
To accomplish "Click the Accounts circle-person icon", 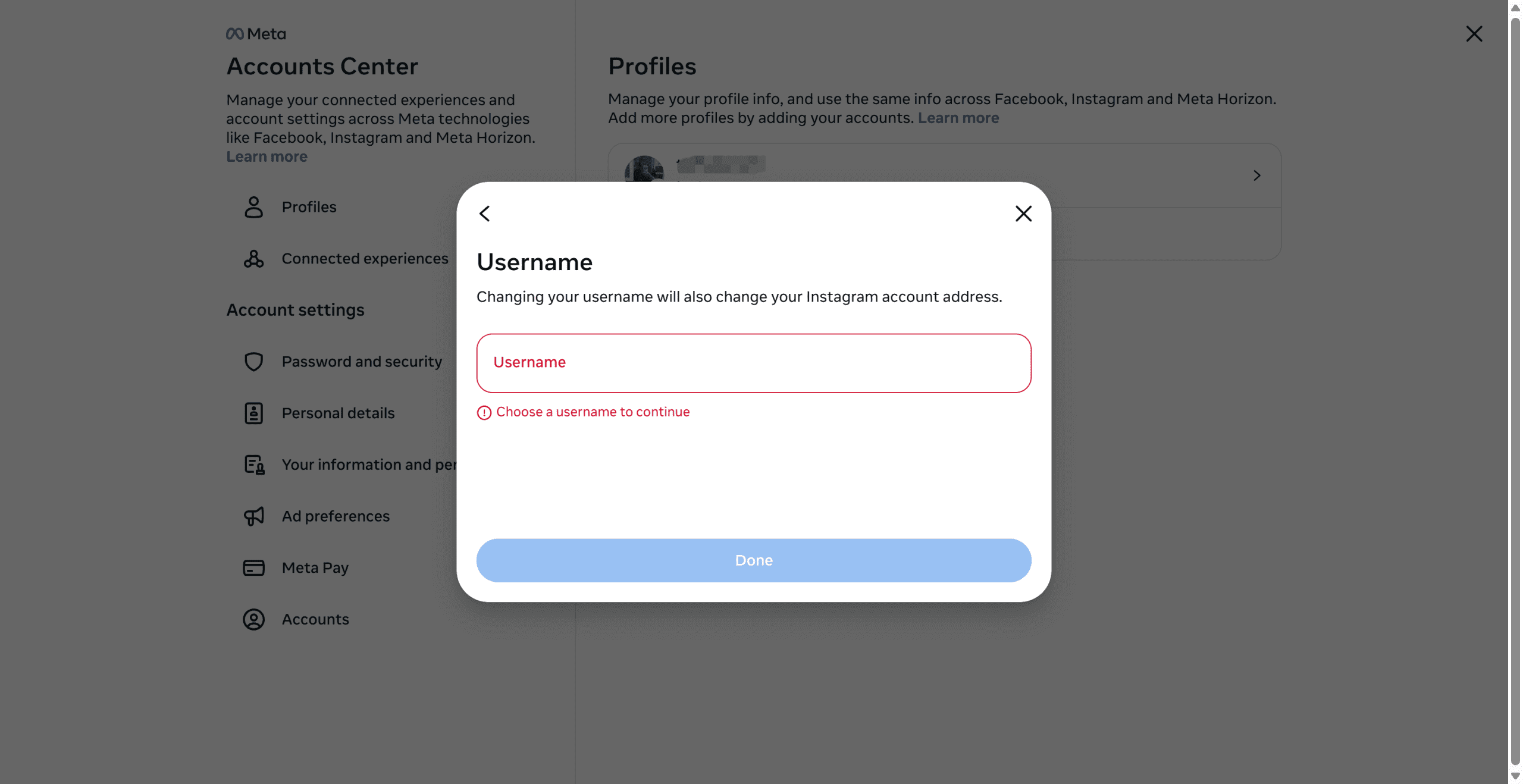I will [253, 619].
